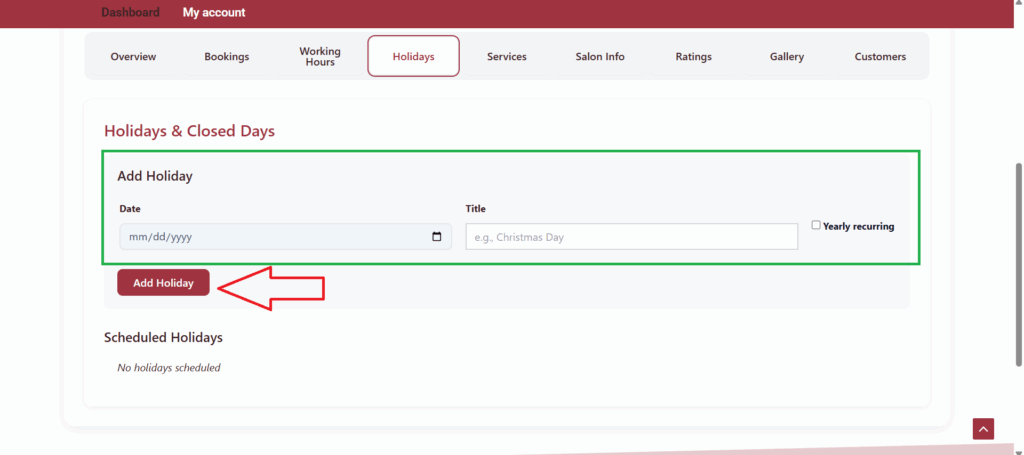
Task: Click the No holidays scheduled text
Action: click(169, 368)
